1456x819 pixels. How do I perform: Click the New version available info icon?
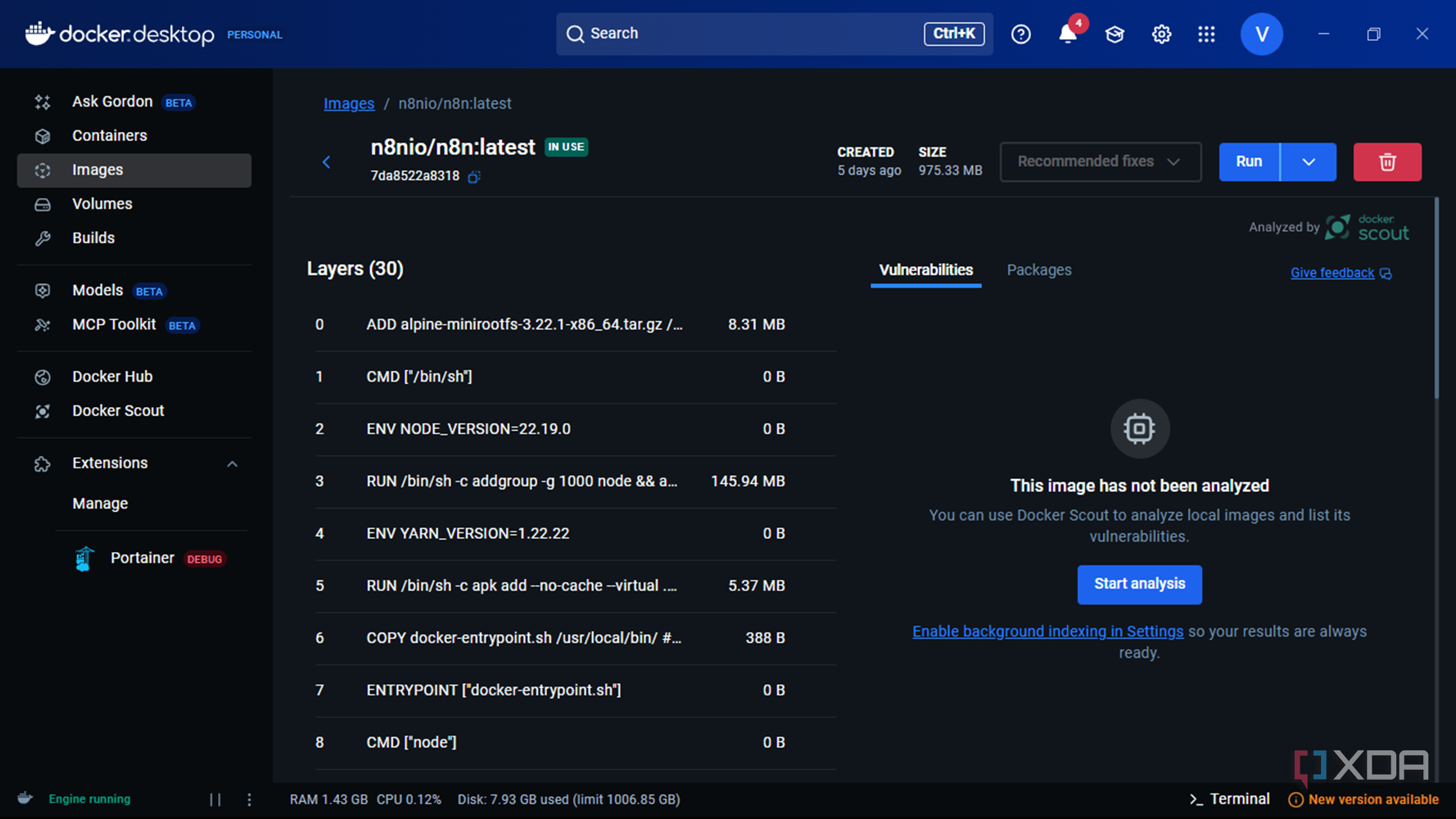point(1295,799)
